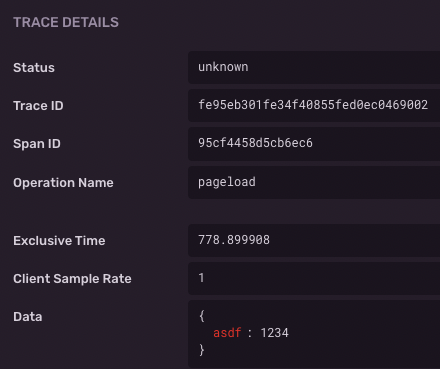The image size is (440, 369).
Task: Click the Data label
Action: (28, 317)
